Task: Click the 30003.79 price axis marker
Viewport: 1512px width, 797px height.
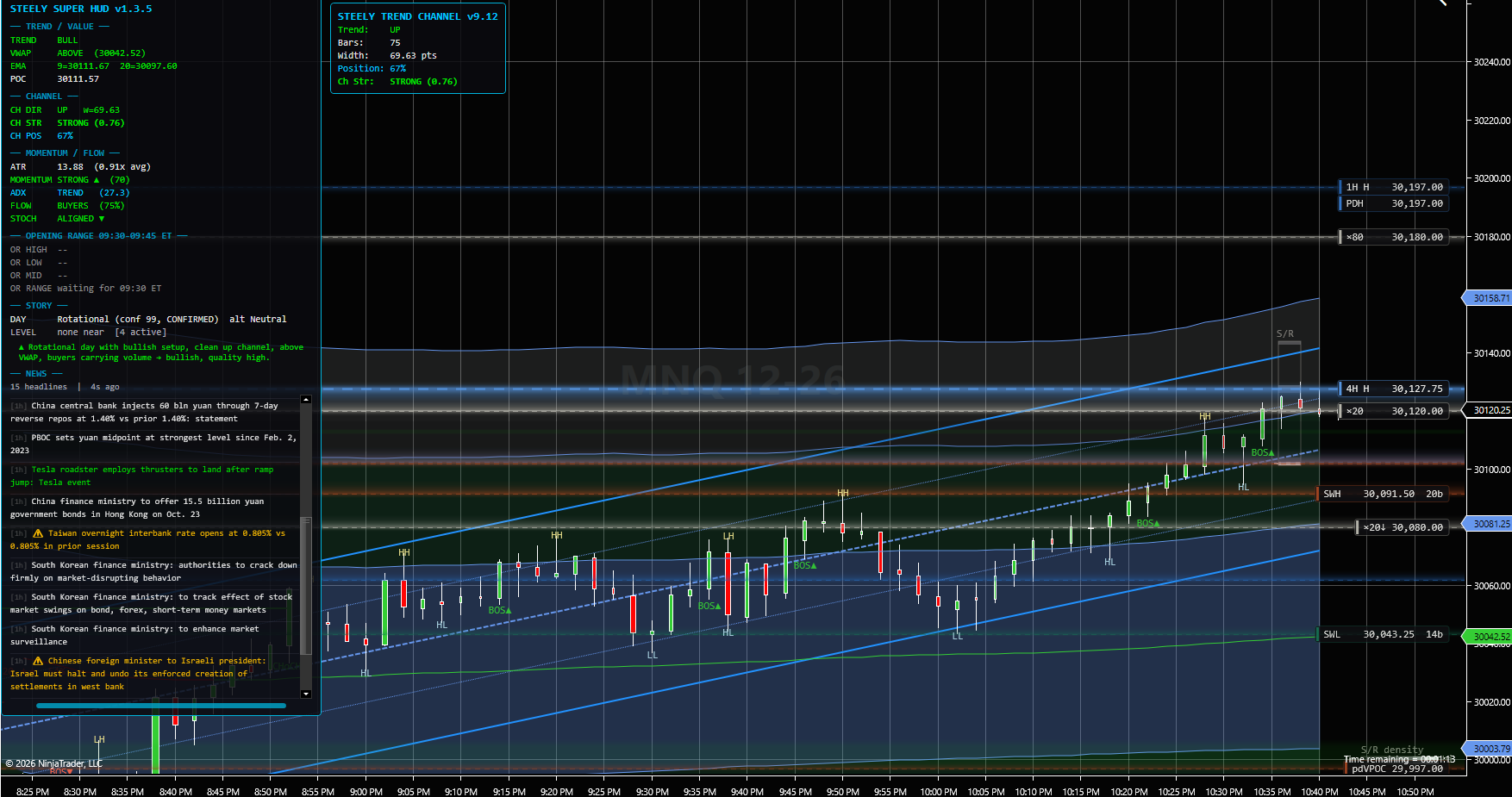Action: pyautogui.click(x=1488, y=749)
